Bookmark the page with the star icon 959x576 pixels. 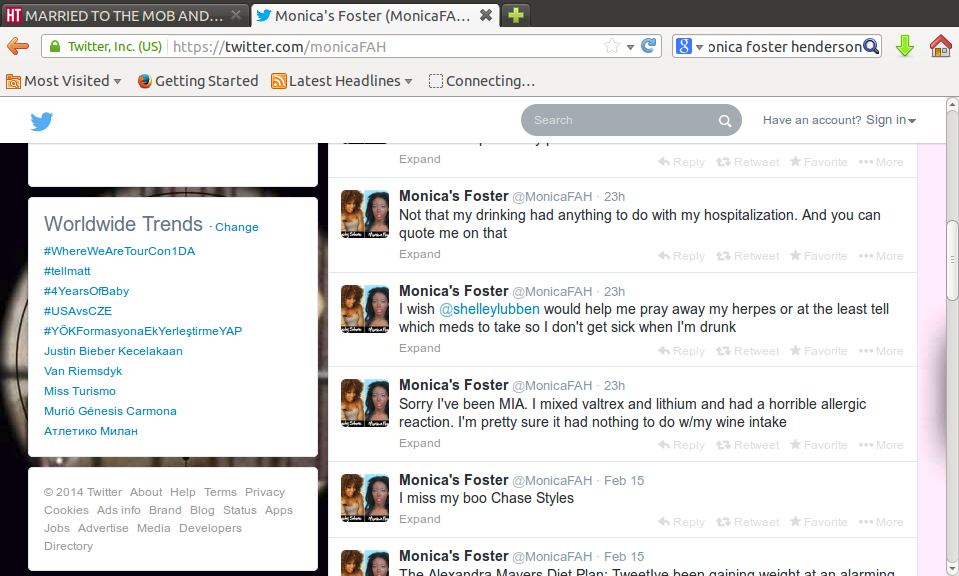point(612,46)
